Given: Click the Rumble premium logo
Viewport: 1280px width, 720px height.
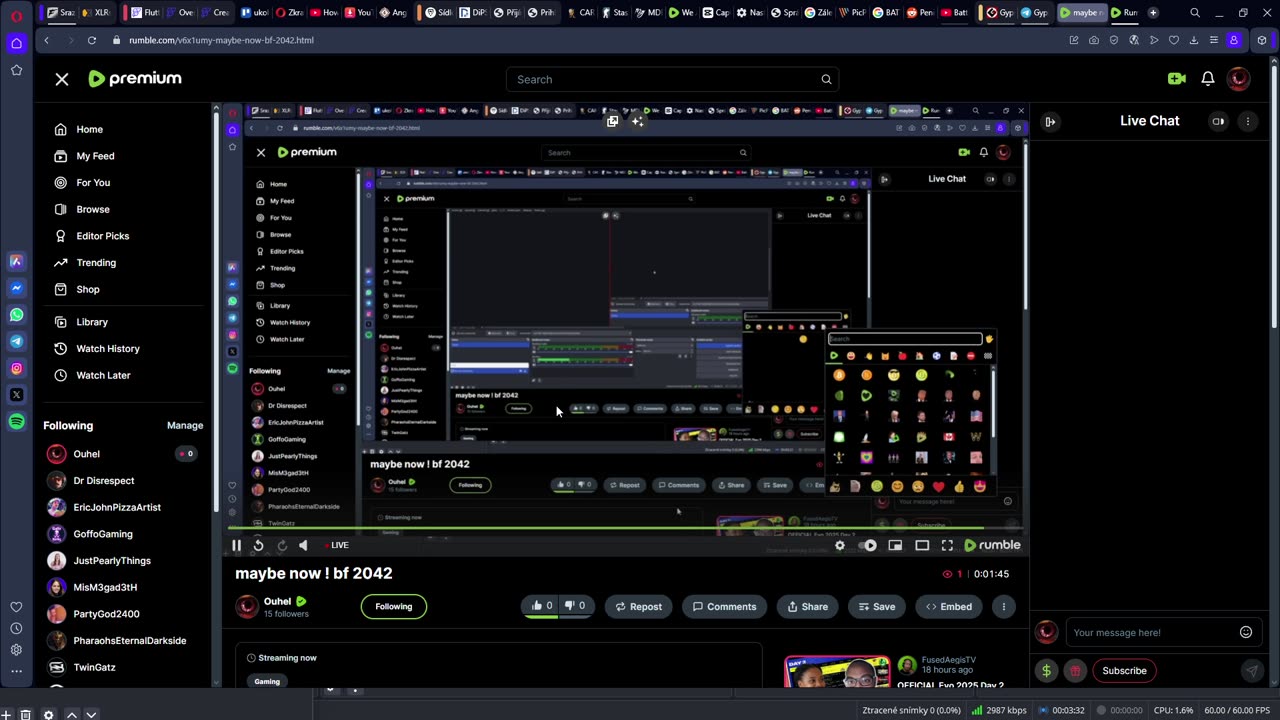Looking at the screenshot, I should (x=135, y=78).
